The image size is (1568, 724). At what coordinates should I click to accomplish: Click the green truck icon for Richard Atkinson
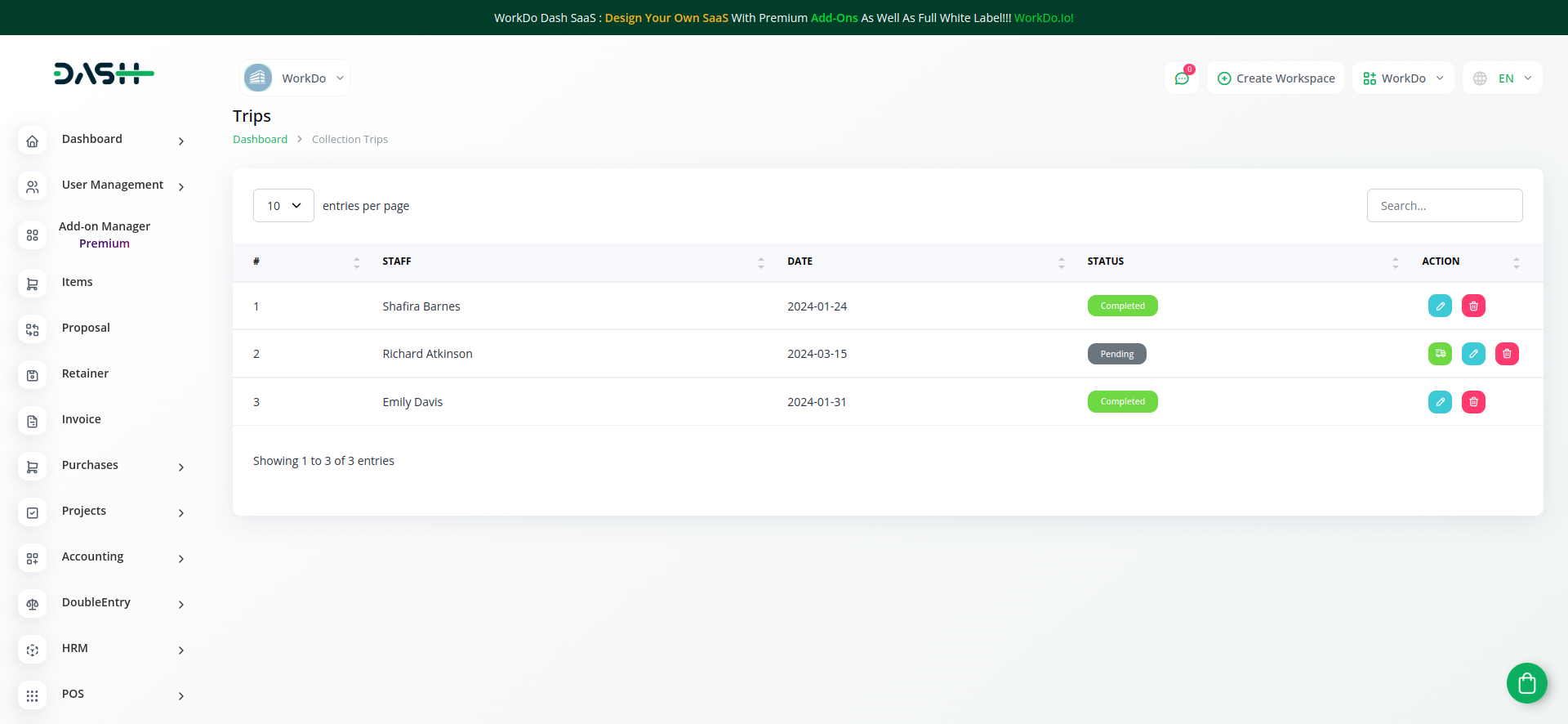point(1440,354)
